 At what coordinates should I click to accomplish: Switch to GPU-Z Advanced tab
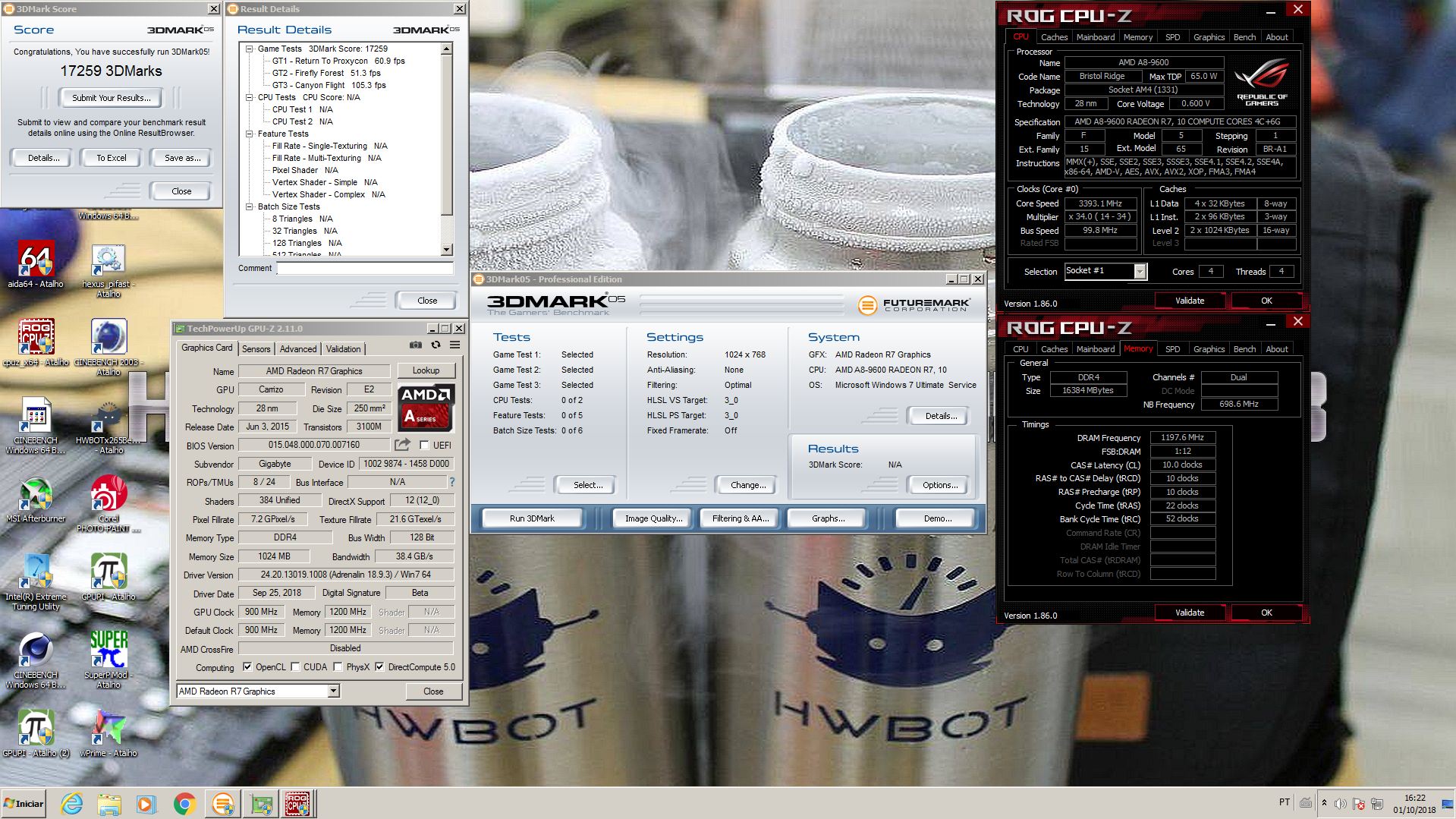pos(298,349)
